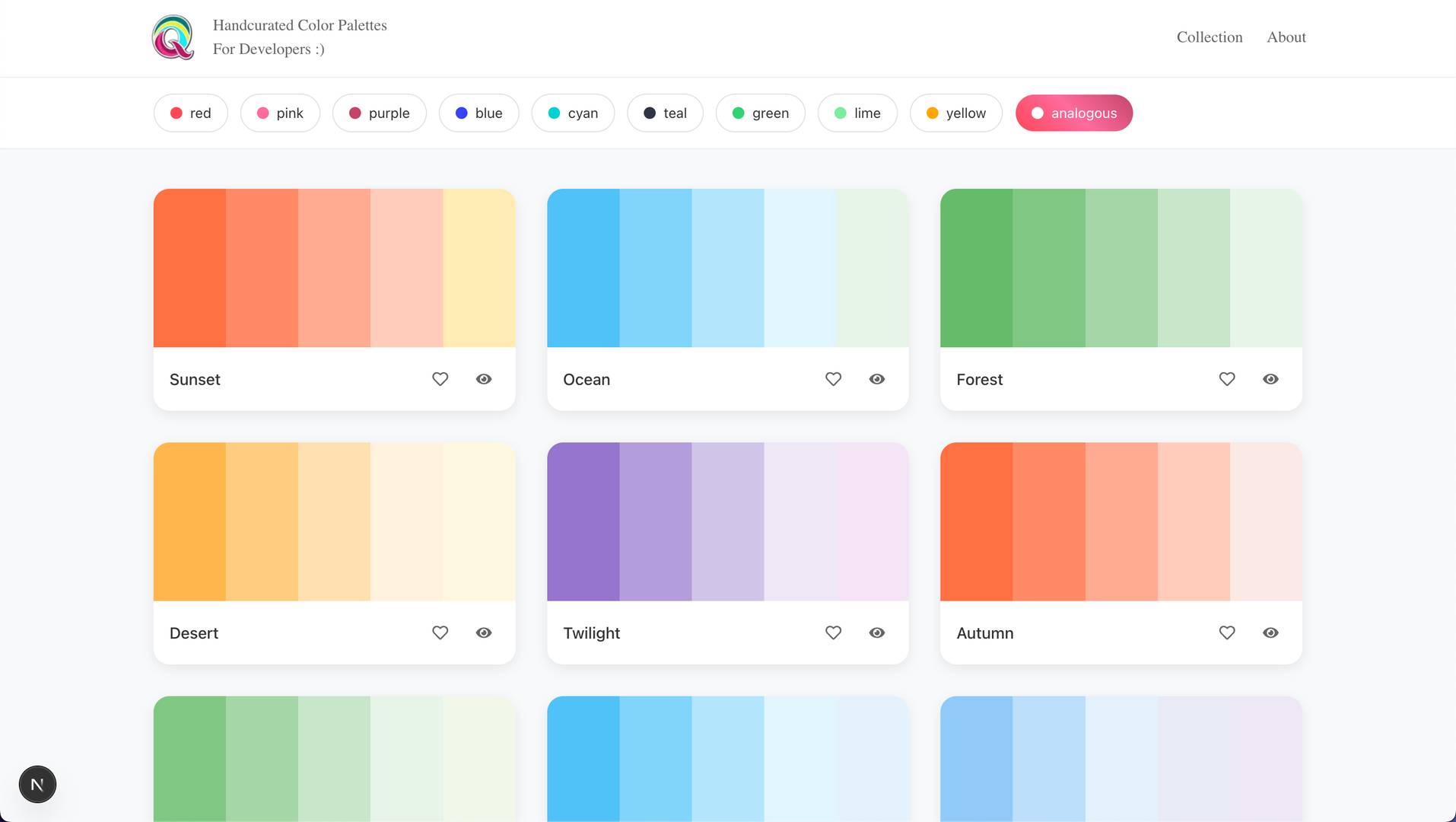Click the active analogous filter chip
This screenshot has height=822, width=1456.
pyautogui.click(x=1074, y=113)
